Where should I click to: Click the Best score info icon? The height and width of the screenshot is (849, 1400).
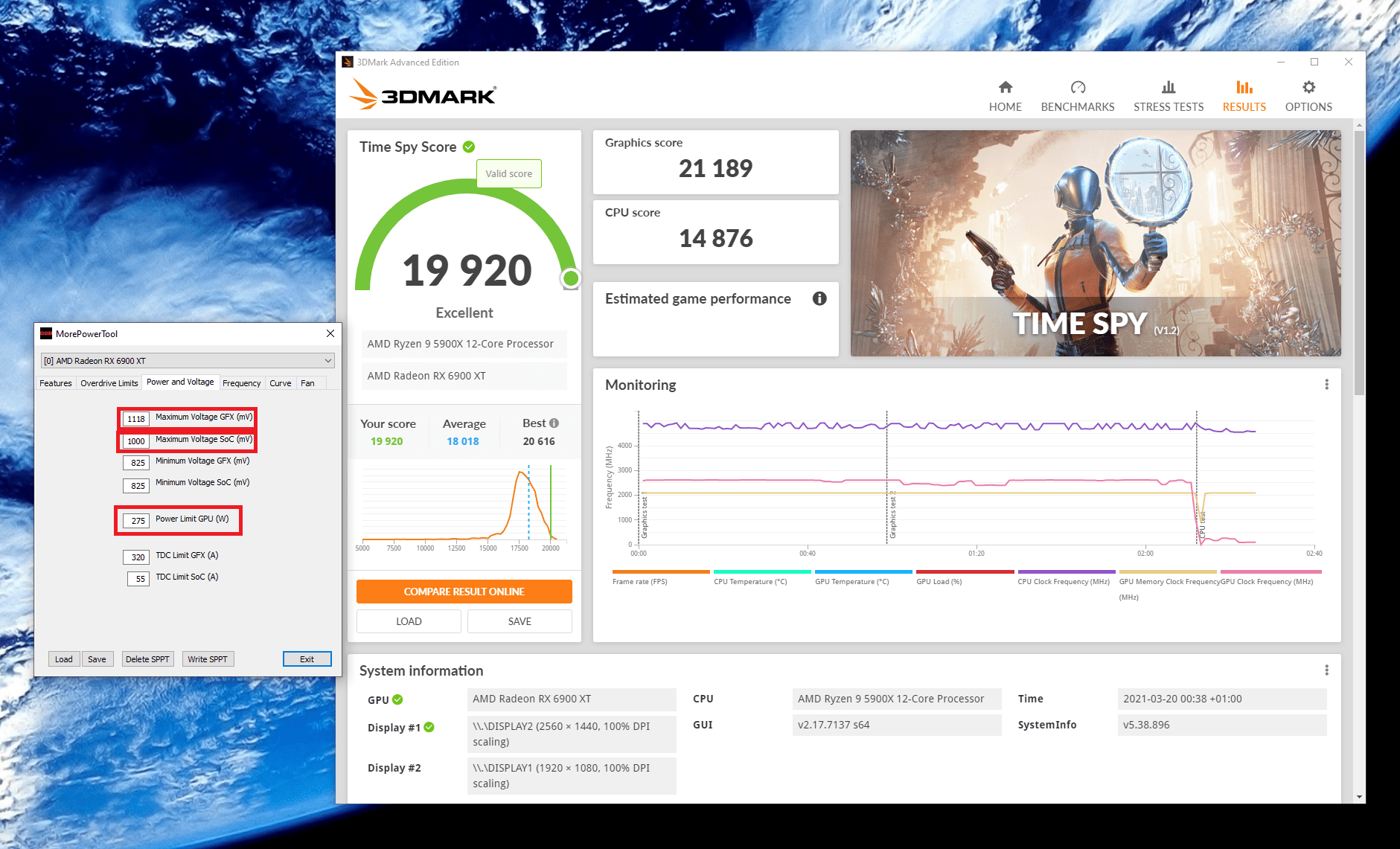[554, 423]
